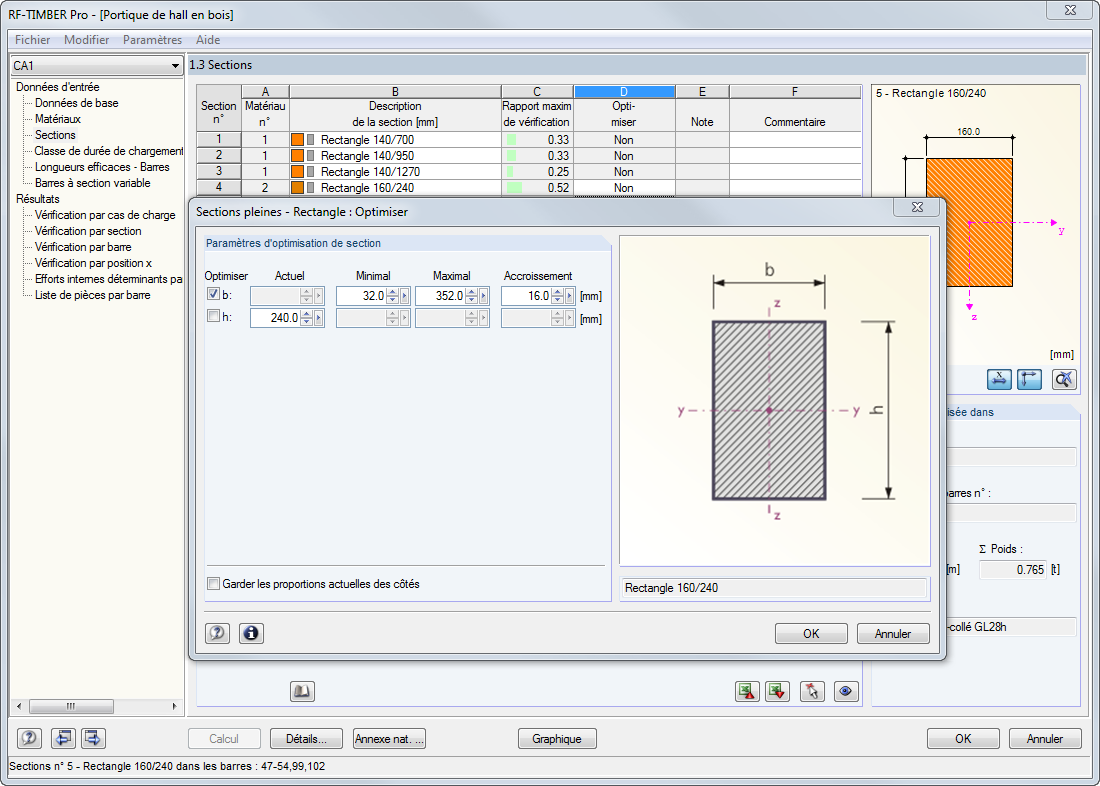Click the principal axes icon under section preview

[x=1029, y=380]
